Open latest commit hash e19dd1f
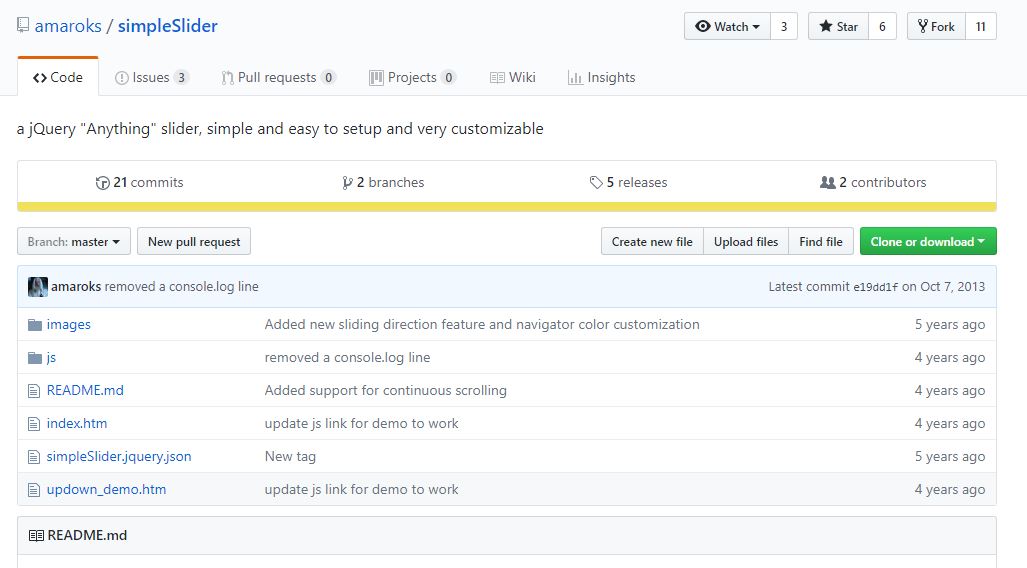The height and width of the screenshot is (568, 1027). click(x=876, y=288)
